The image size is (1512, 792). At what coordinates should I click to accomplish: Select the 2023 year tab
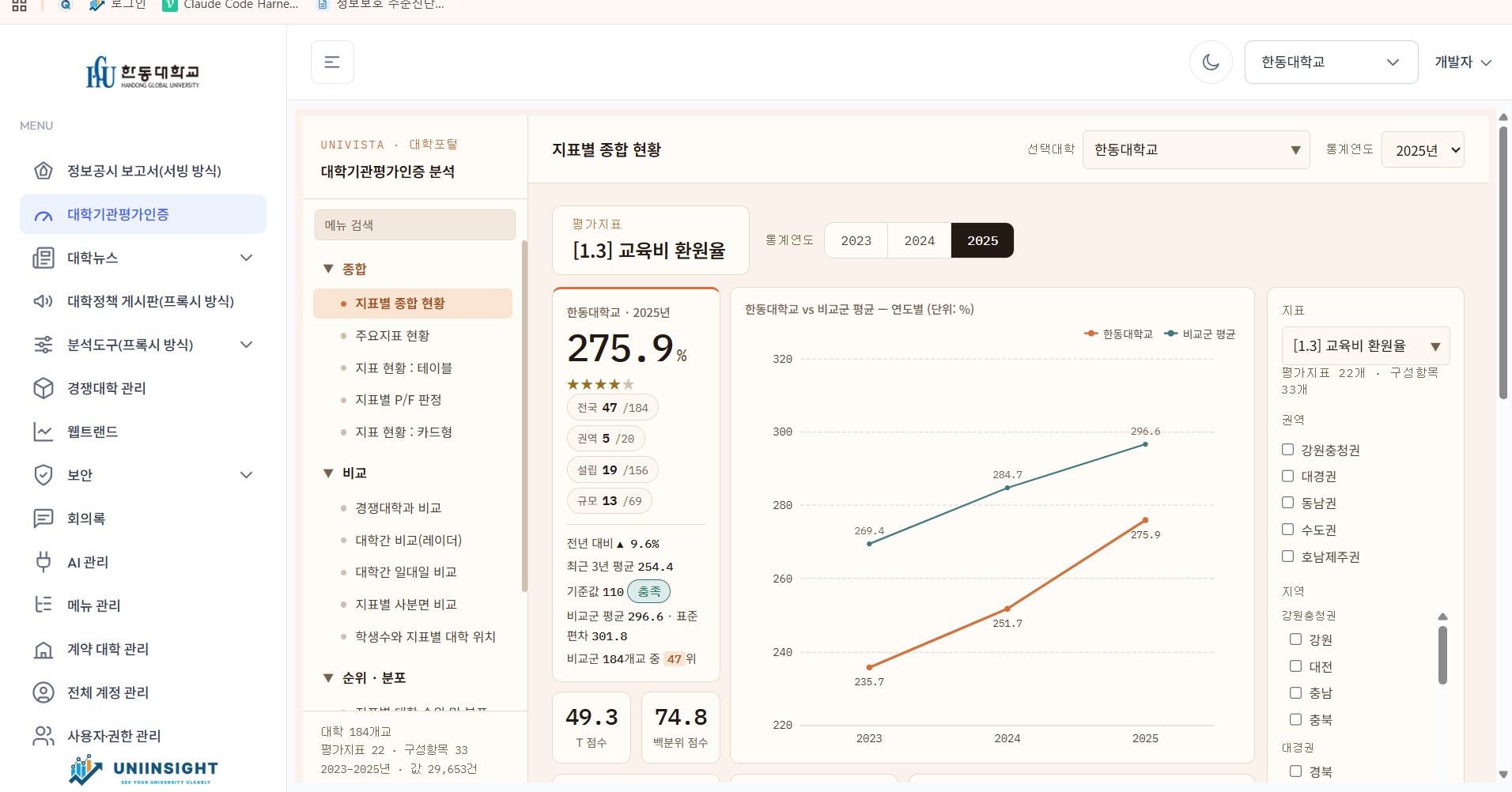pyautogui.click(x=856, y=240)
